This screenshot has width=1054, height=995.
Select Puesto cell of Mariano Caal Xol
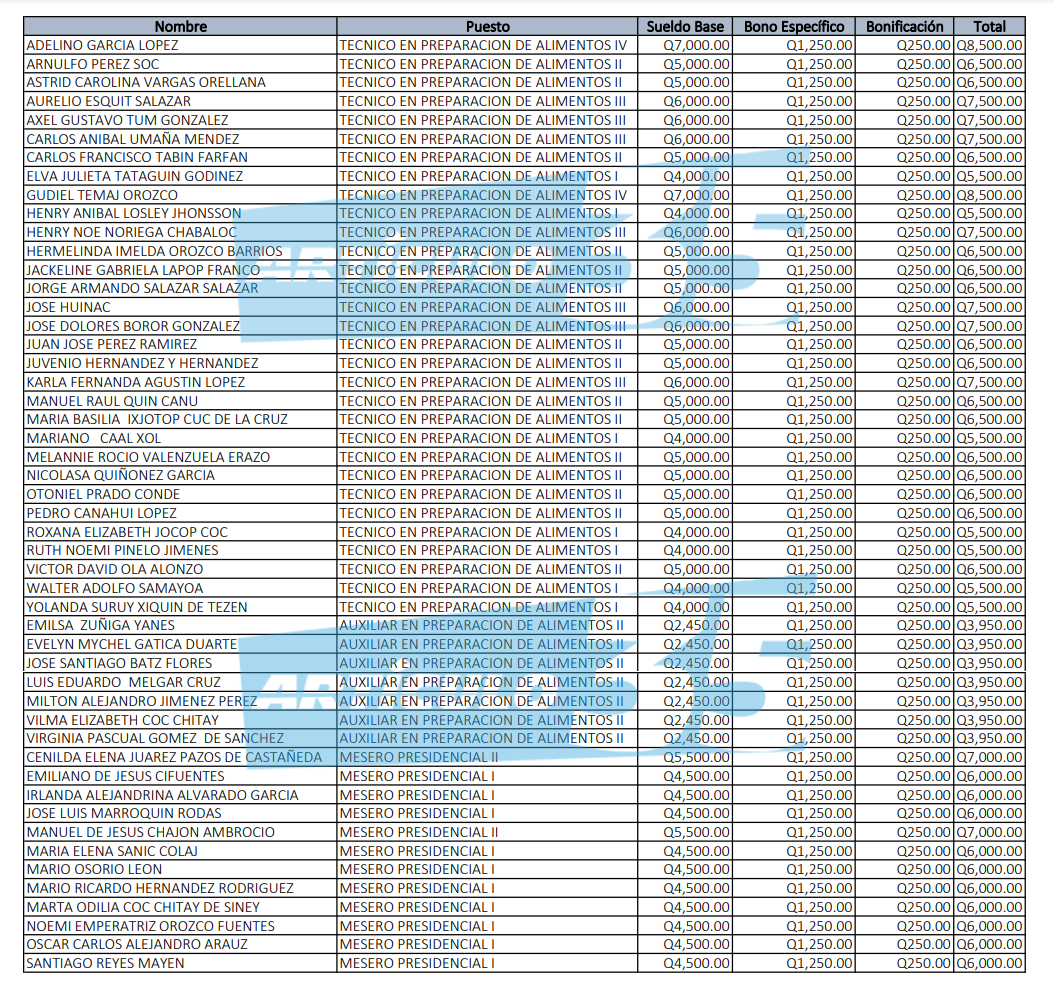point(479,438)
